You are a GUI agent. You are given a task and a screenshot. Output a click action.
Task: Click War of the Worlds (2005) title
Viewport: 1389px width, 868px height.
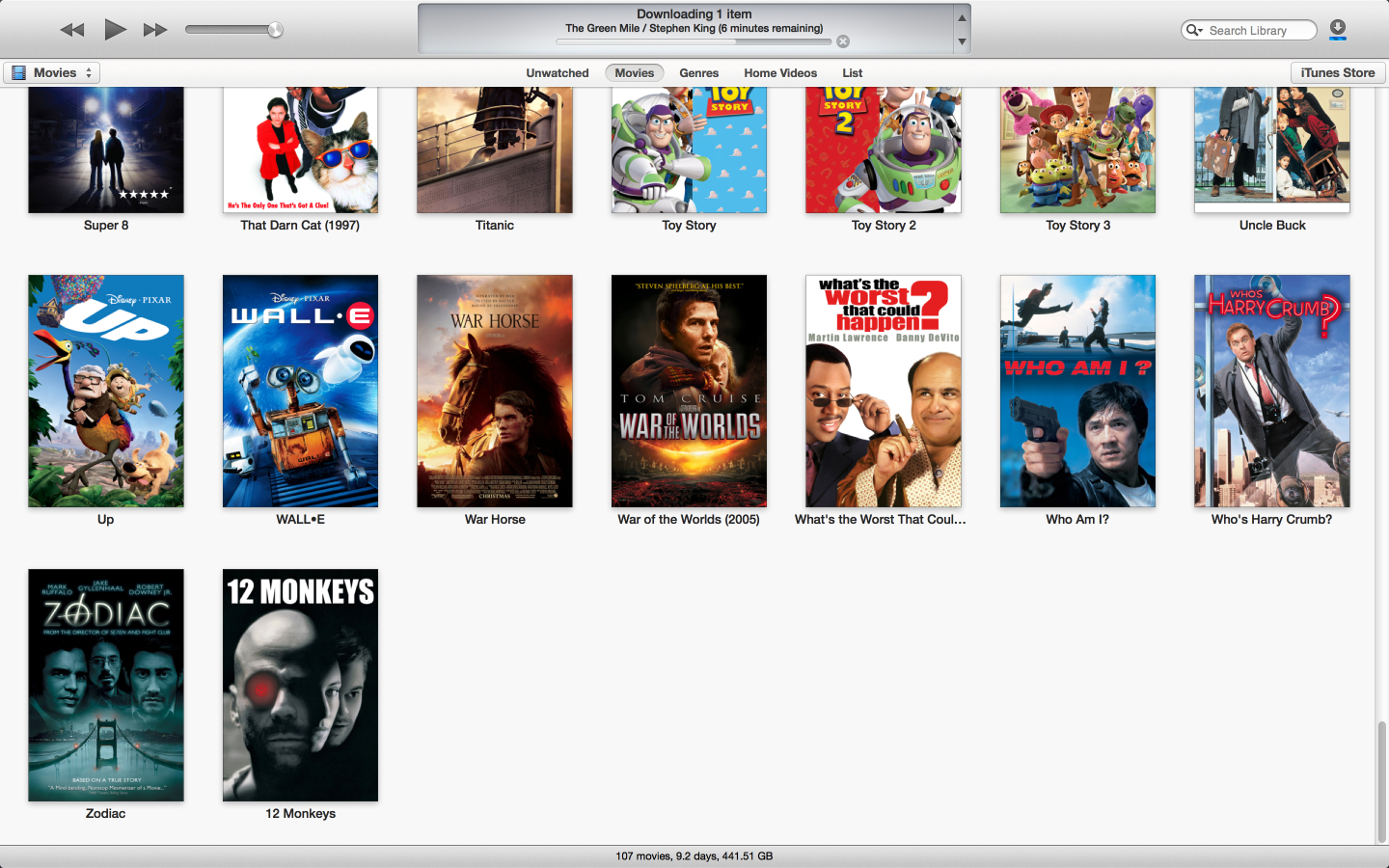(689, 520)
